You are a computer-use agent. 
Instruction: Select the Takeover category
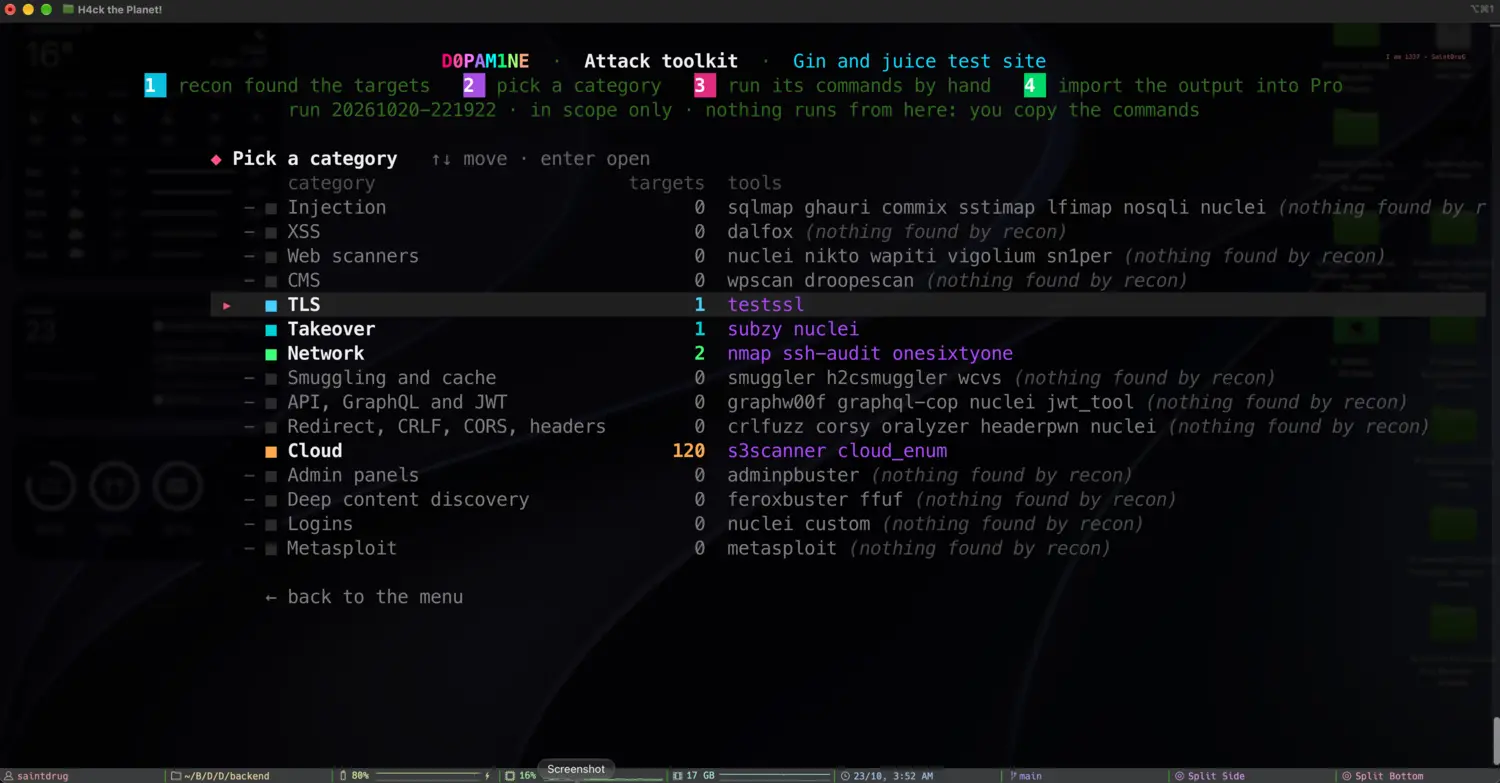coord(331,329)
